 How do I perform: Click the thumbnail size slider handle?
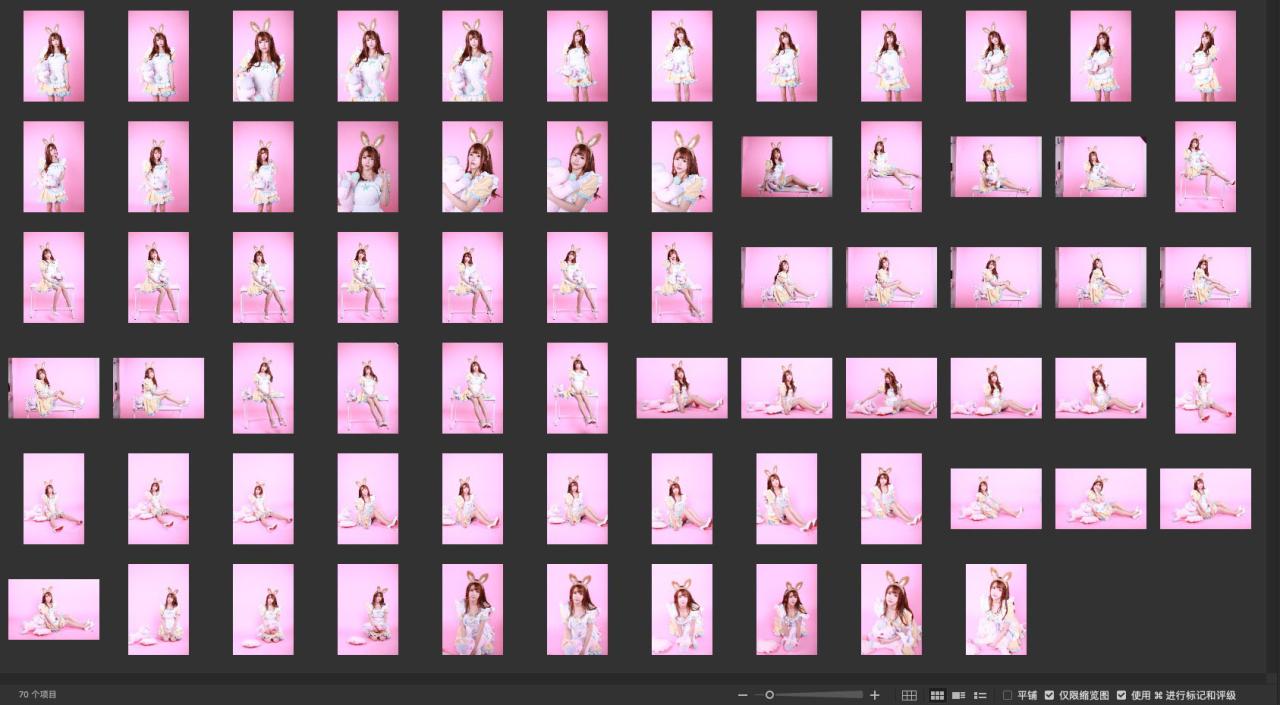769,695
